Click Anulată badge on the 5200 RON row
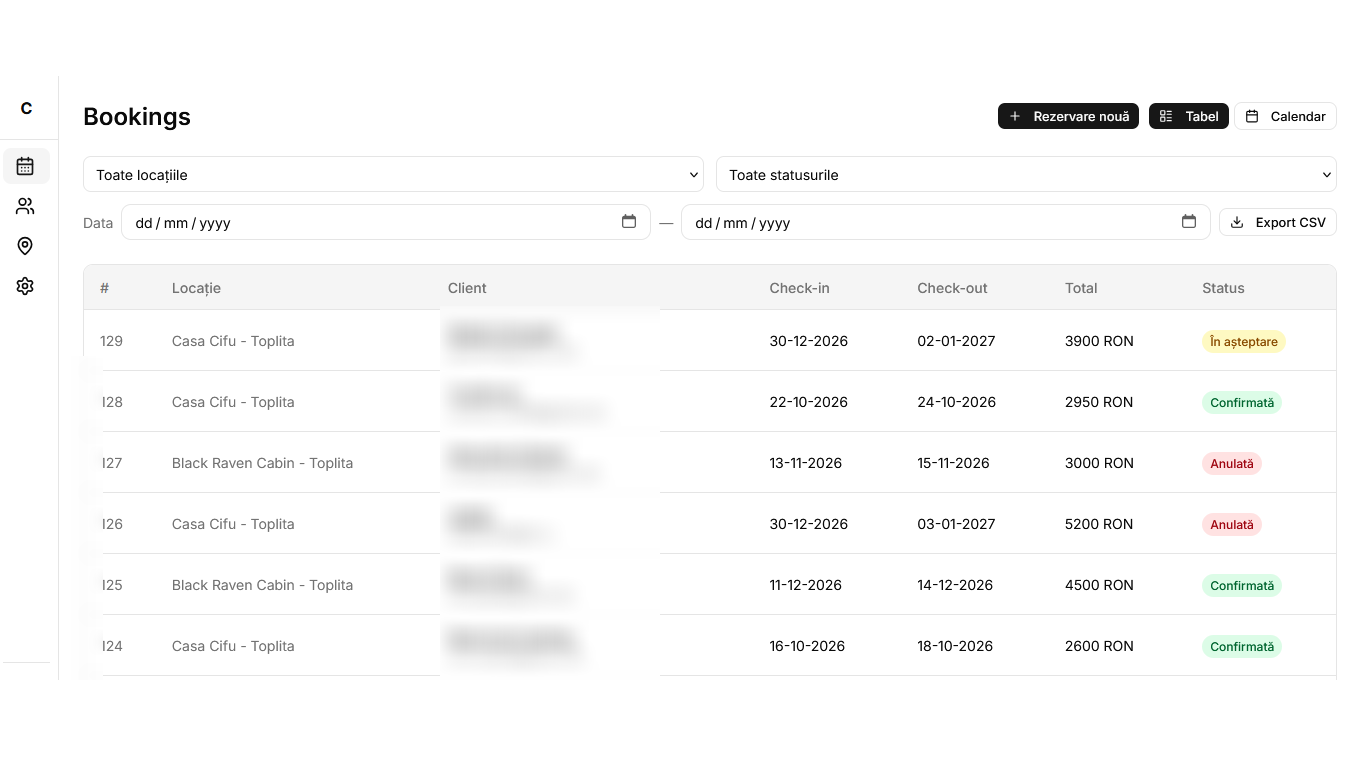The width and height of the screenshot is (1346, 757). (1232, 524)
